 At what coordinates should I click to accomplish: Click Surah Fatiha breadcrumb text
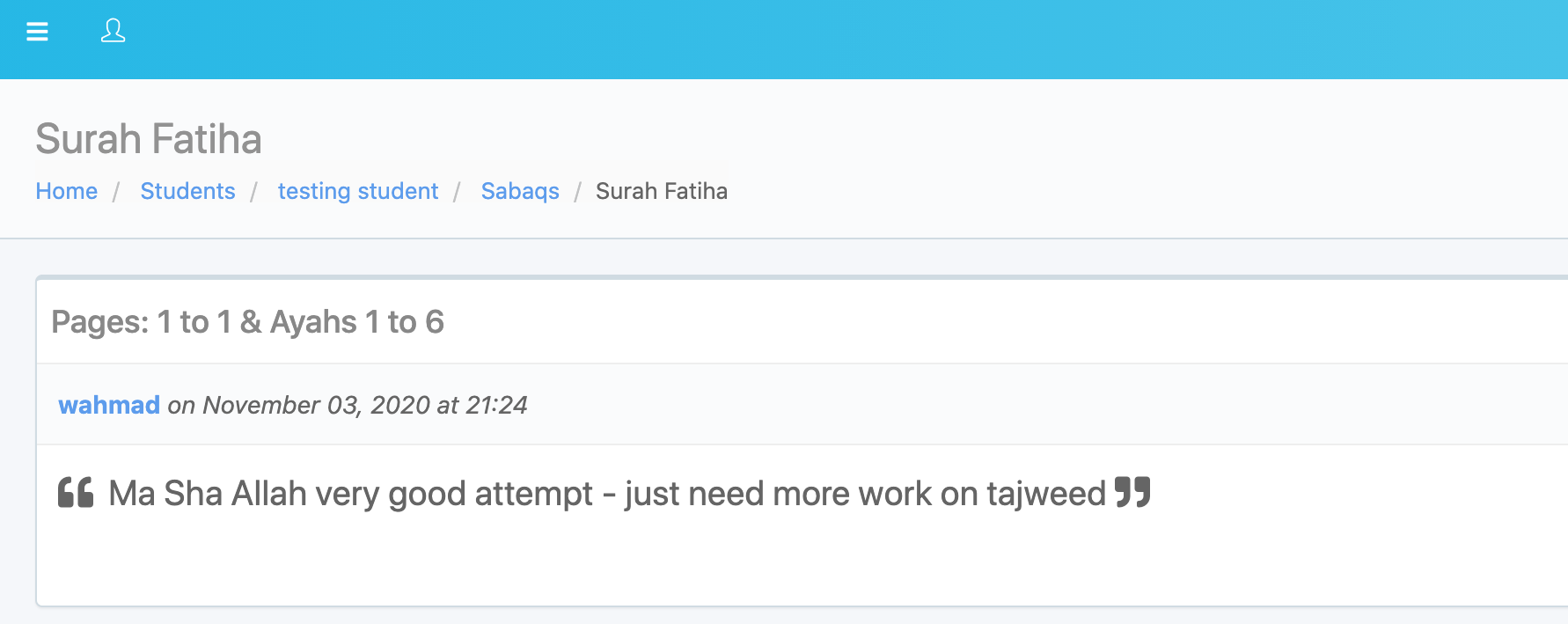(x=662, y=191)
